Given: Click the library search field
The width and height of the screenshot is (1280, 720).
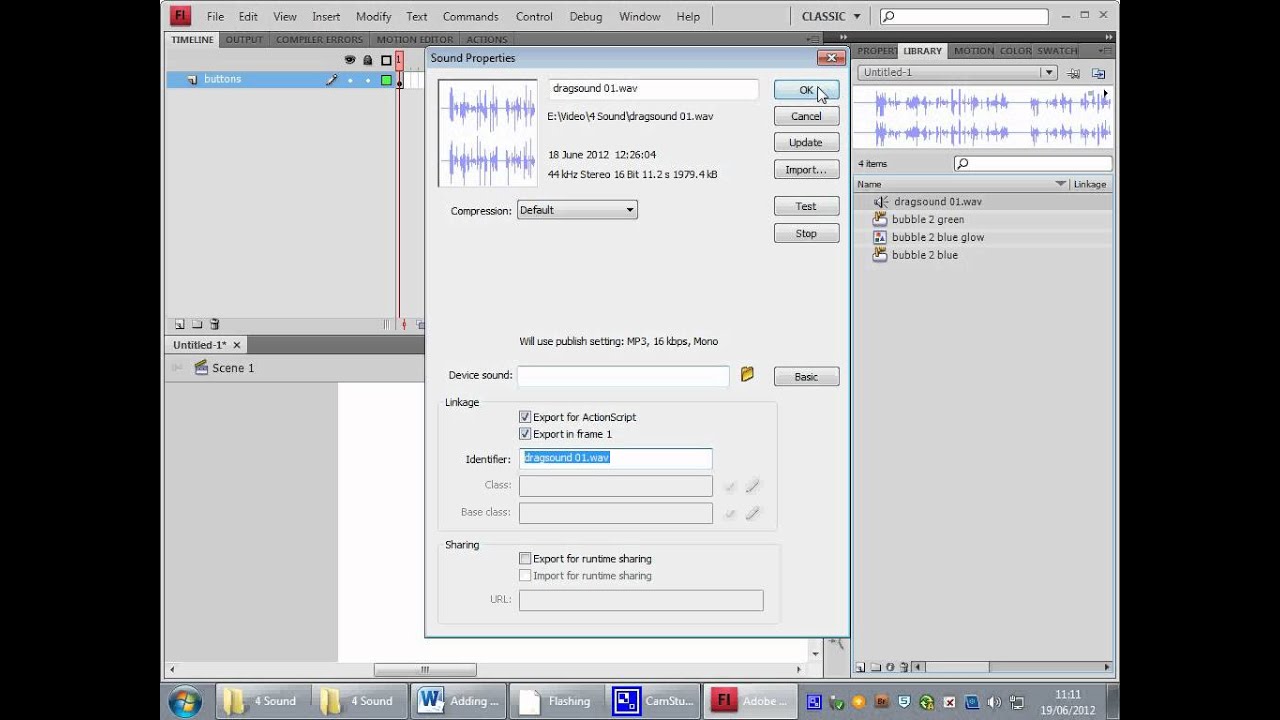Looking at the screenshot, I should pos(1033,163).
